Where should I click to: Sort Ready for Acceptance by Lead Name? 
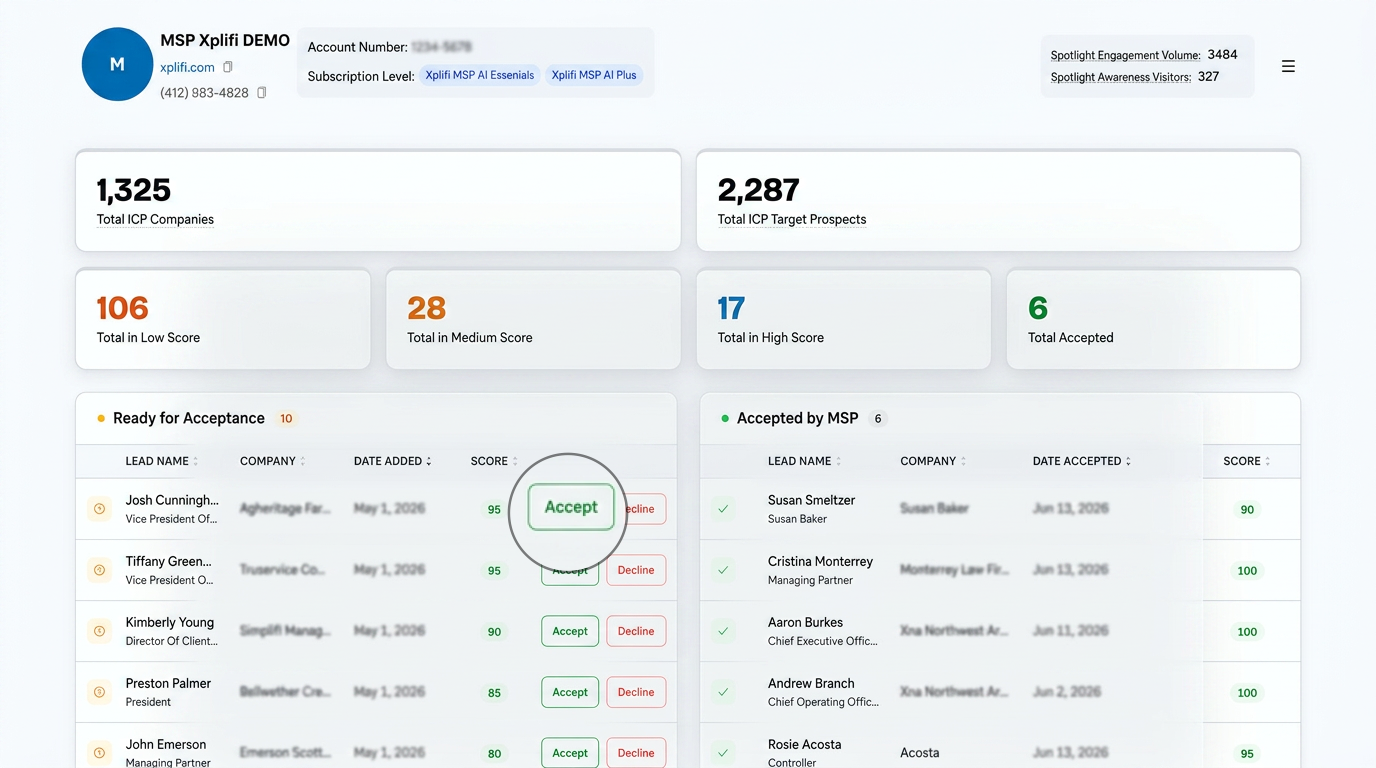(x=162, y=461)
